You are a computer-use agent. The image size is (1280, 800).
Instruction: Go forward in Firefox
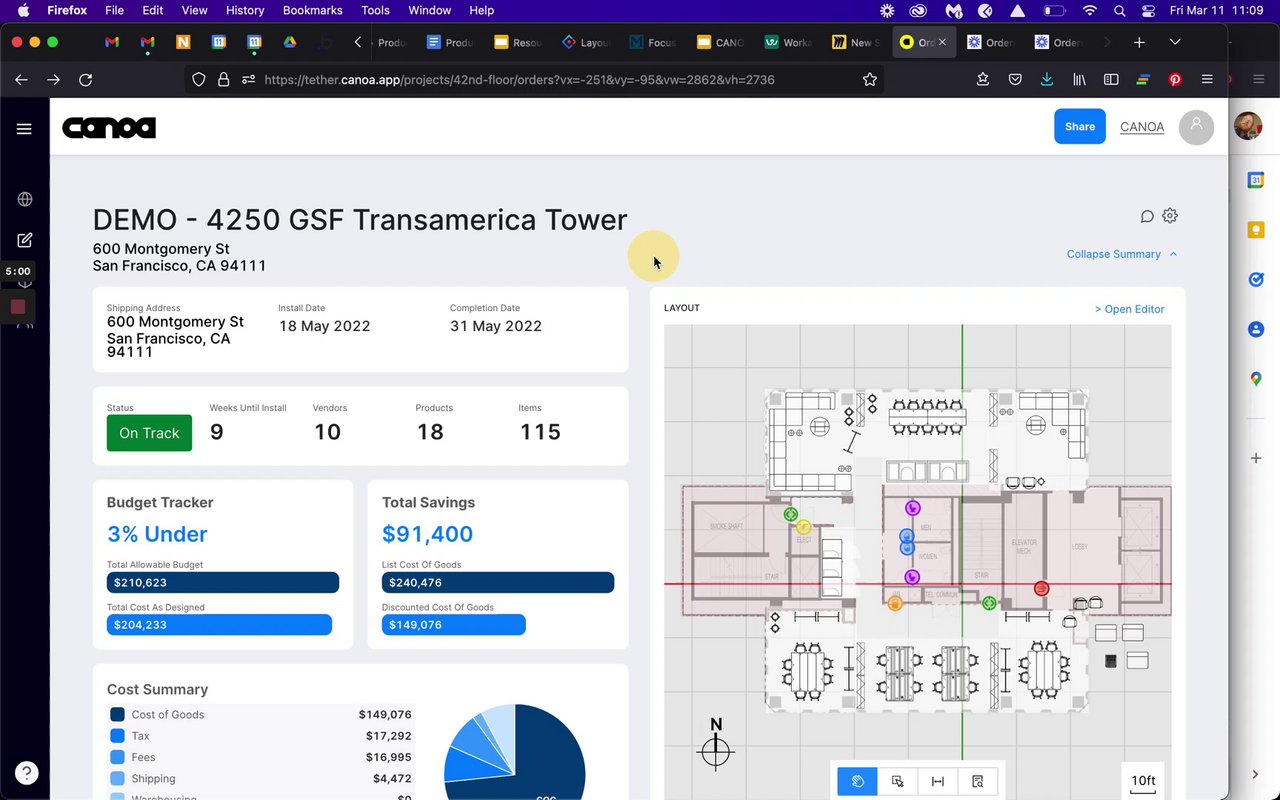(54, 80)
